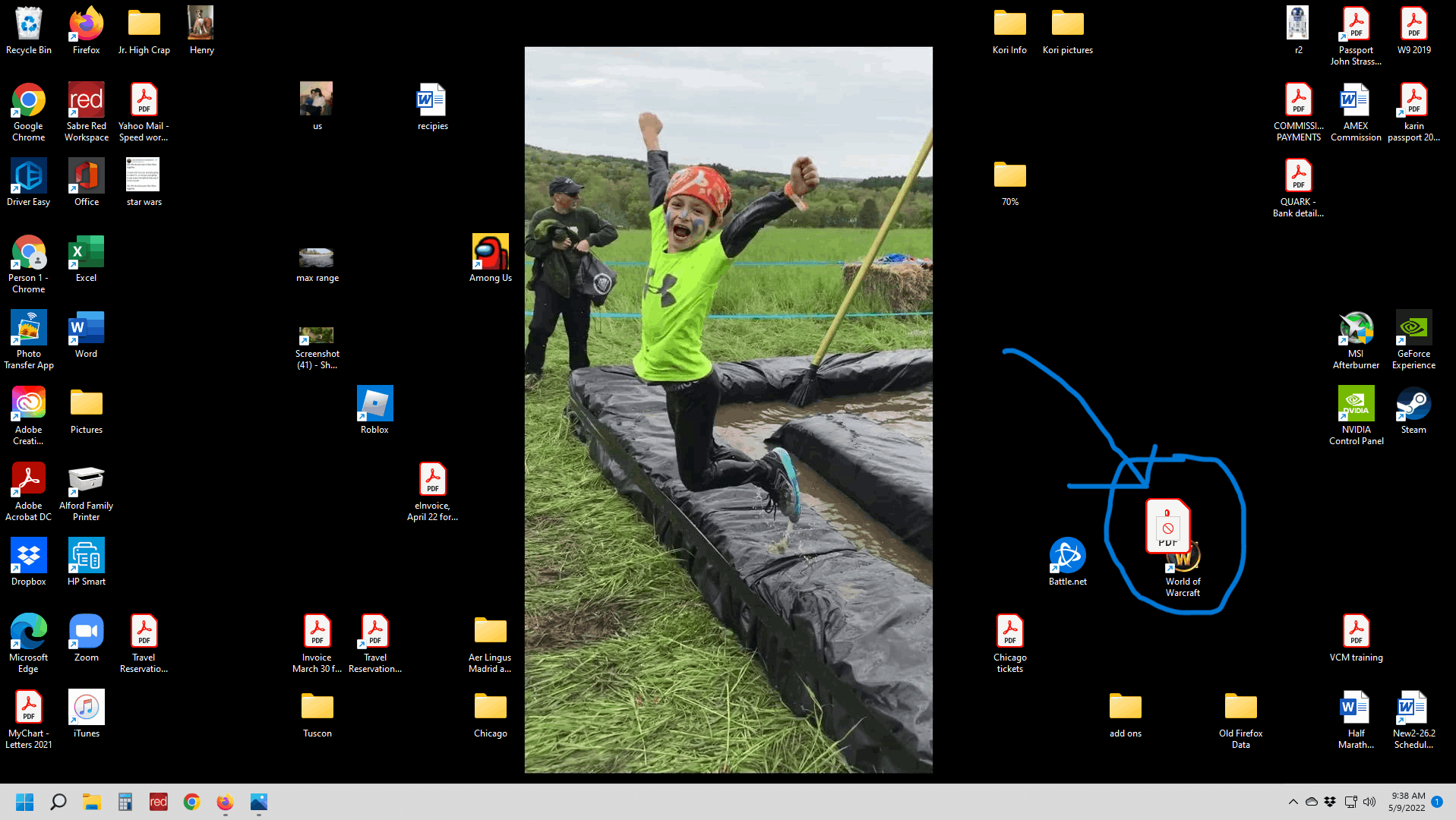Open the r2 image file
The width and height of the screenshot is (1456, 820).
click(x=1298, y=30)
